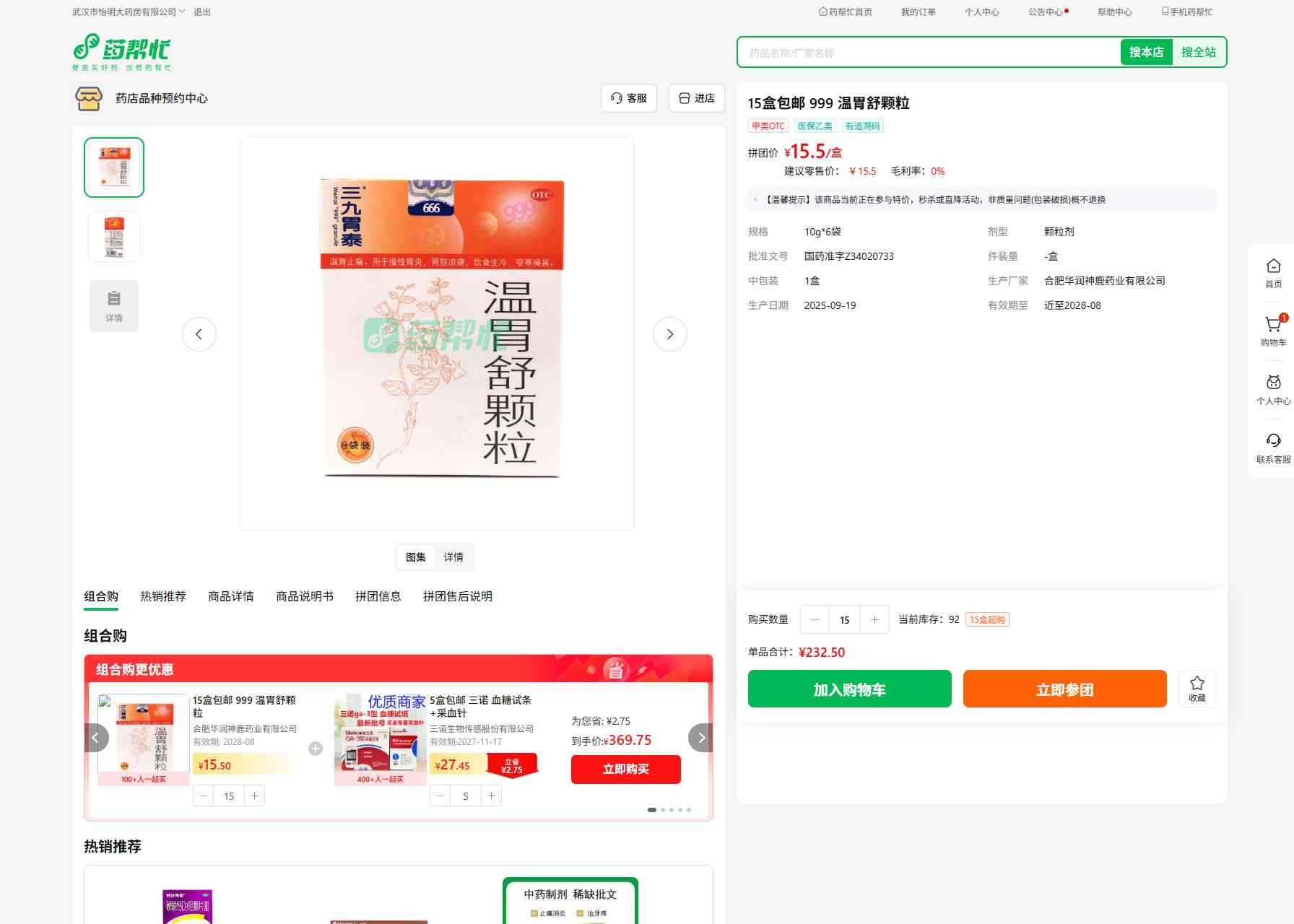Click the 药帮忙 logo
1294x924 pixels.
click(x=122, y=52)
